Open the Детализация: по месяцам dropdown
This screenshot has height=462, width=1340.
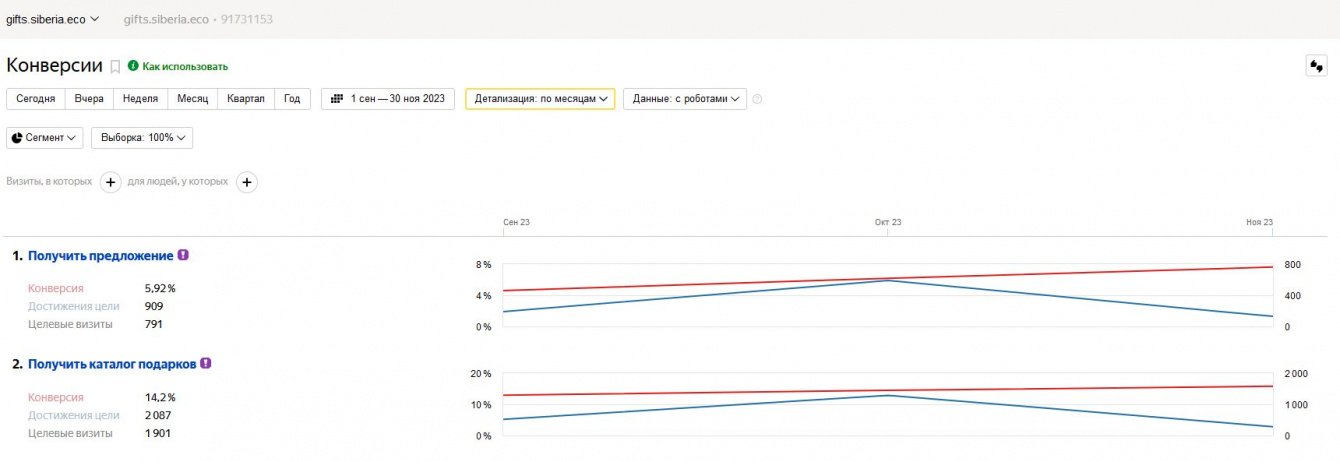click(x=540, y=99)
